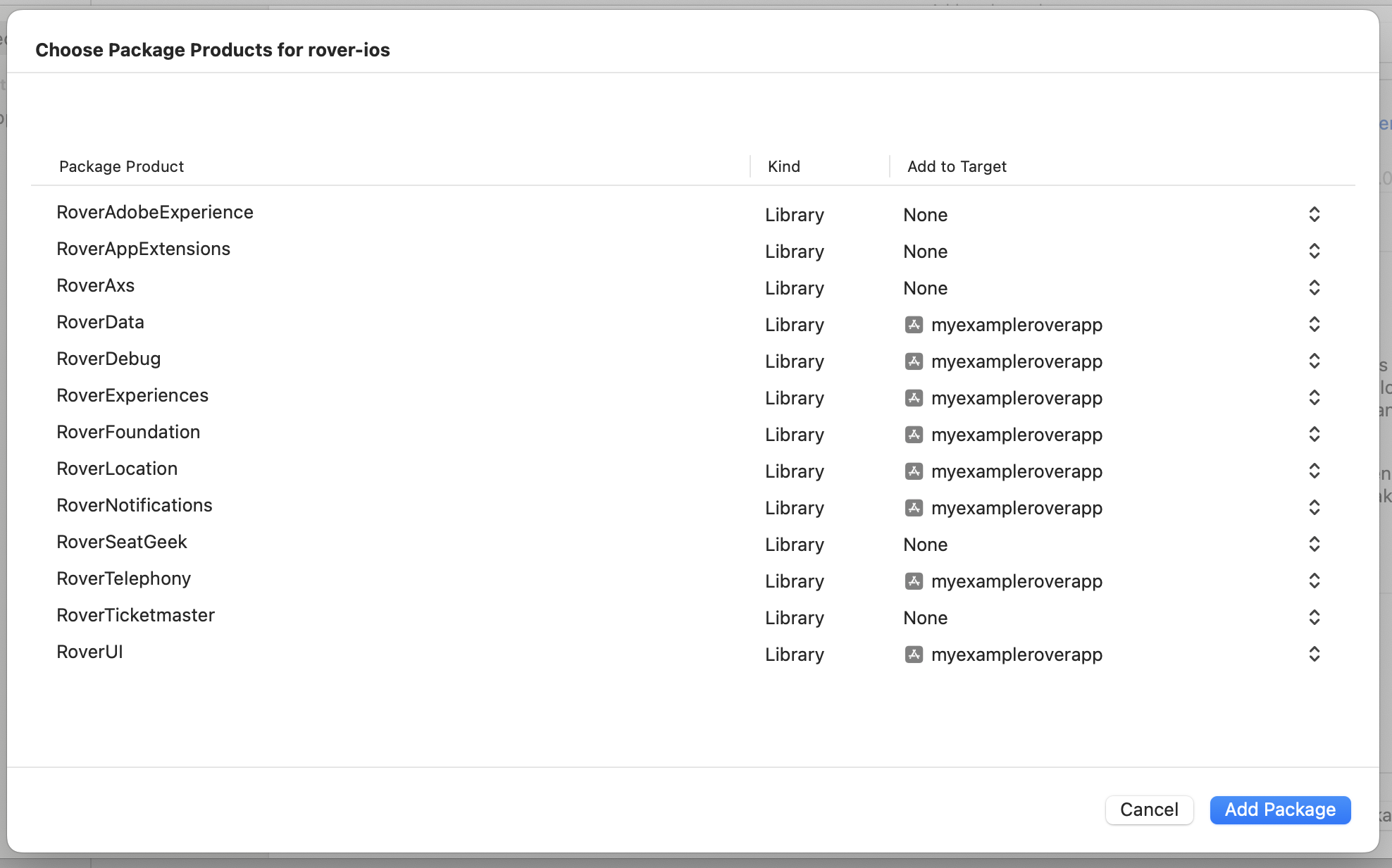The height and width of the screenshot is (868, 1392).
Task: Click the Library kind cell for RoverLocation
Action: (795, 471)
